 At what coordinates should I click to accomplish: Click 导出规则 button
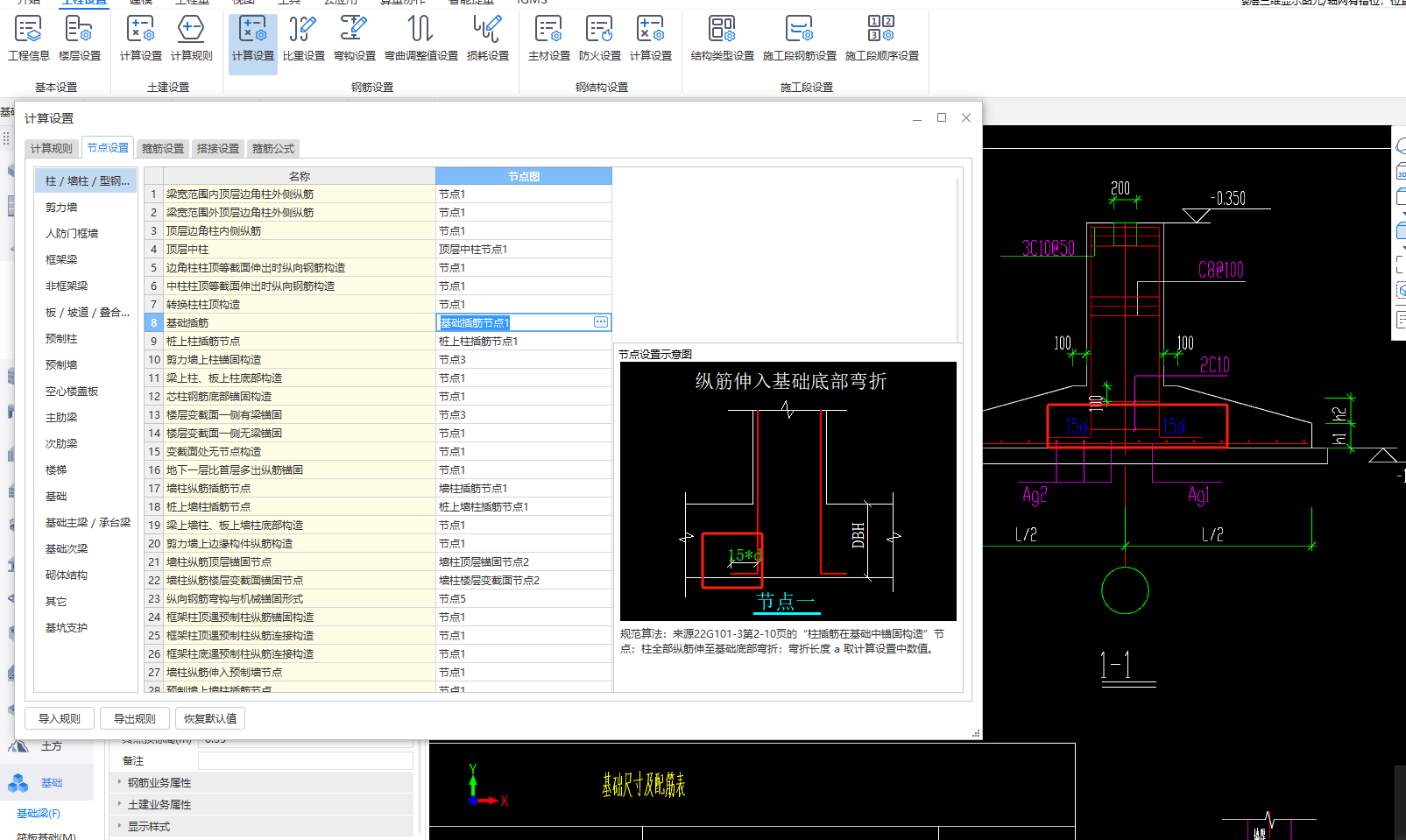coord(135,718)
